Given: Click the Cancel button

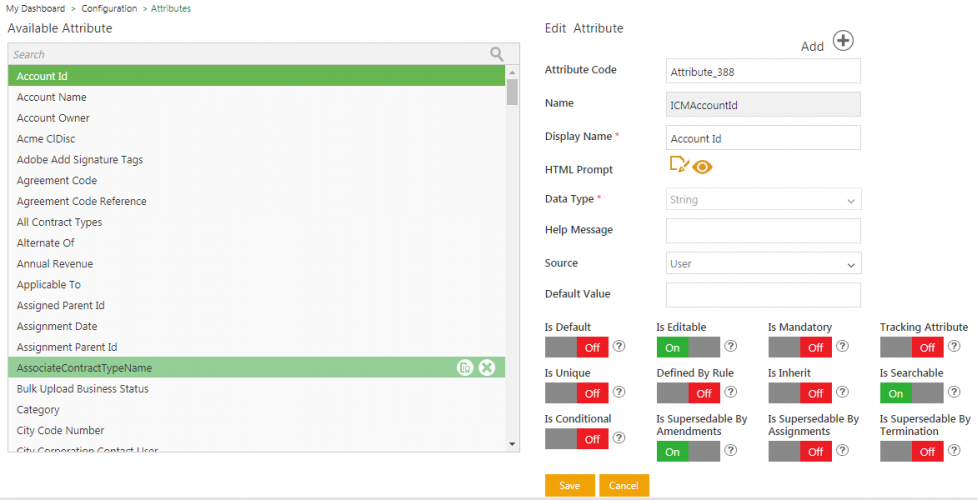Looking at the screenshot, I should pyautogui.click(x=623, y=485).
